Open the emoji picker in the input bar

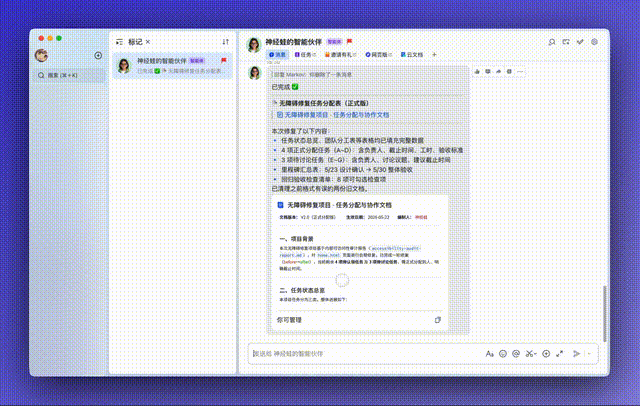pos(503,354)
